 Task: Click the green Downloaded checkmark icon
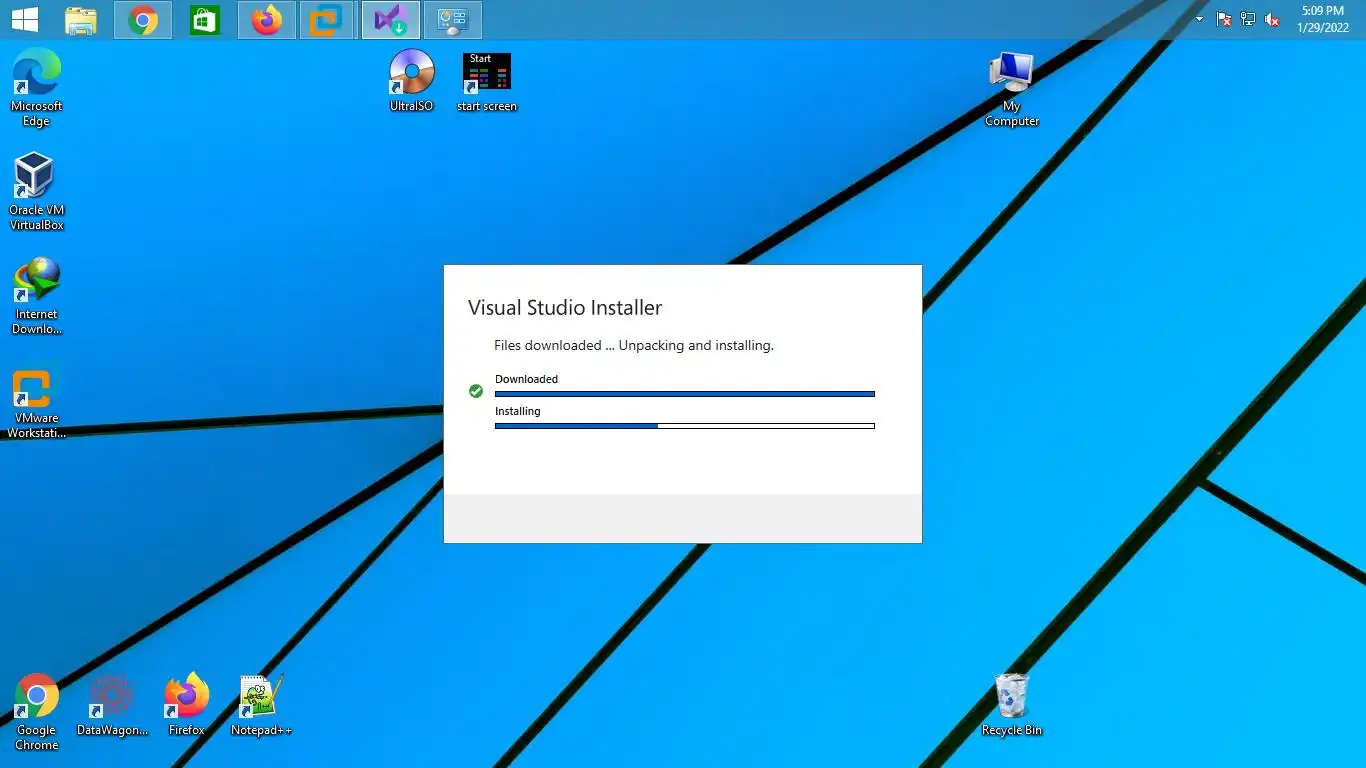point(476,391)
